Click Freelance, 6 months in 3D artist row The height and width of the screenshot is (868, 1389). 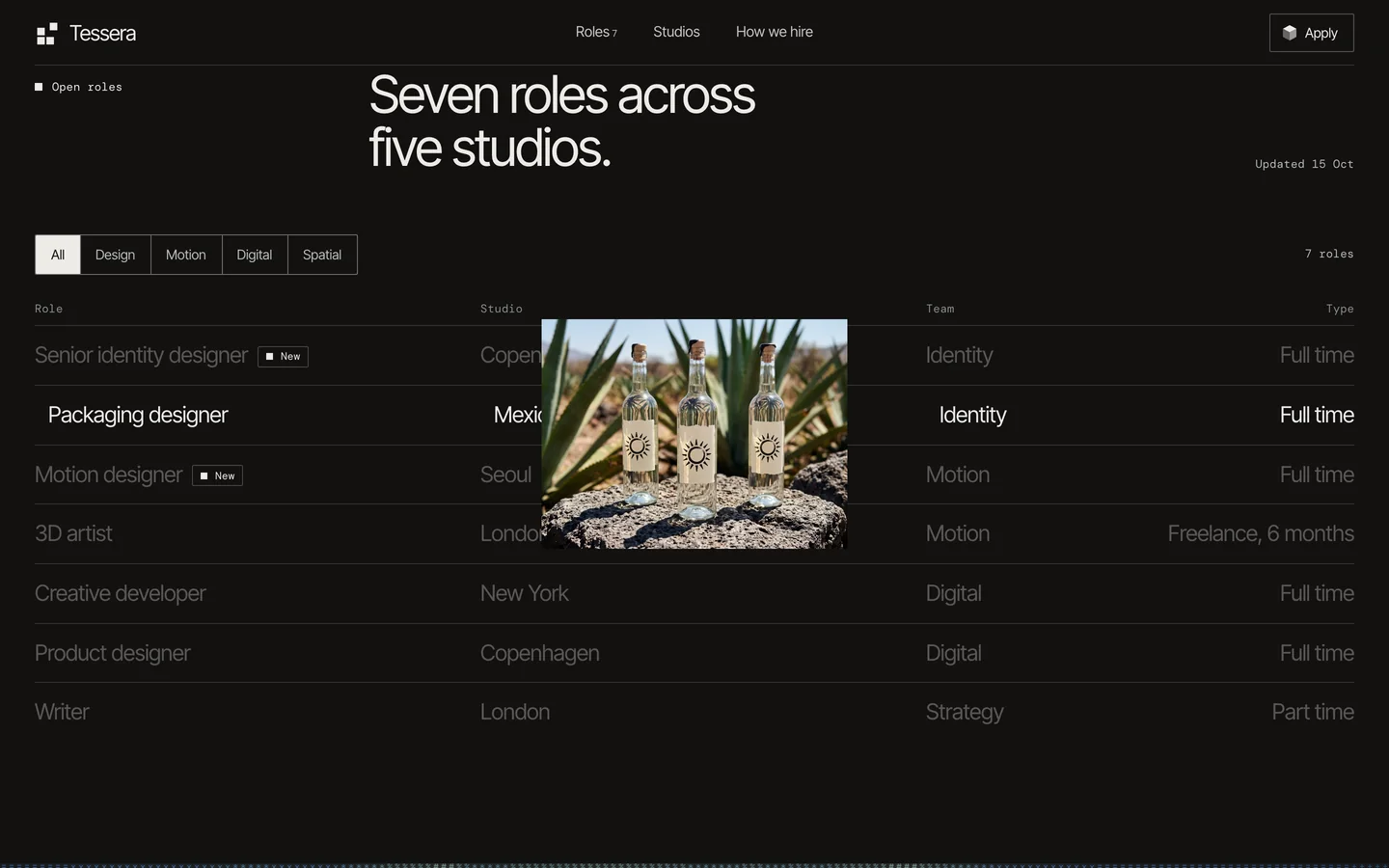[1261, 533]
